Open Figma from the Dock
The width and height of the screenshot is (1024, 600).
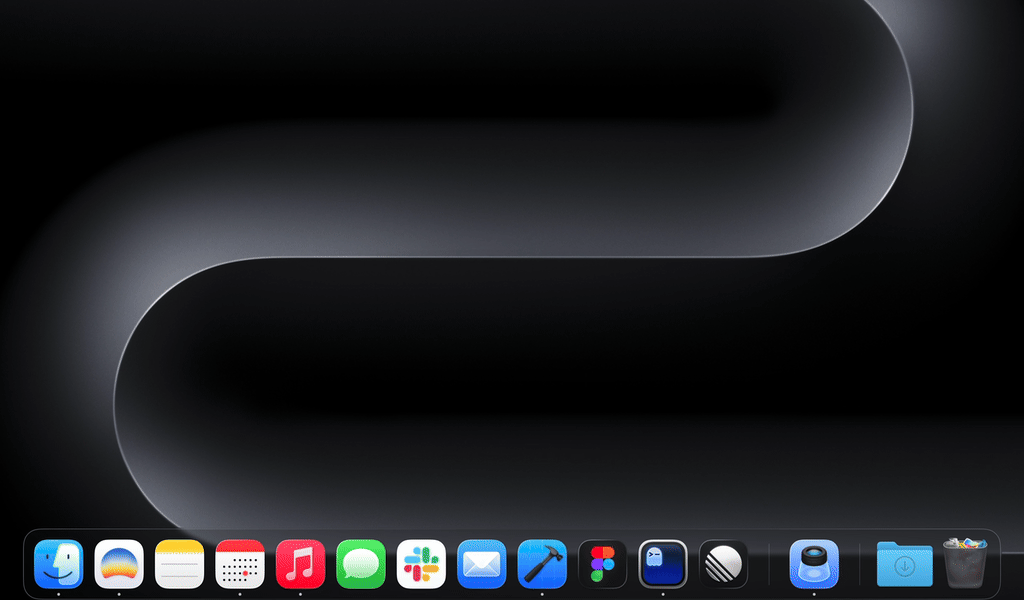602,564
